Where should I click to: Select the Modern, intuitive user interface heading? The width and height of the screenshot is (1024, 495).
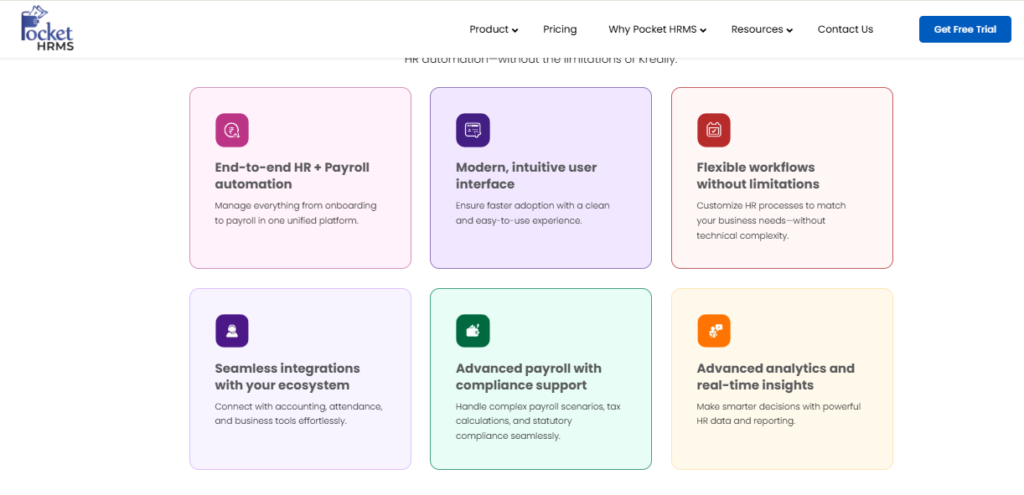coord(526,176)
